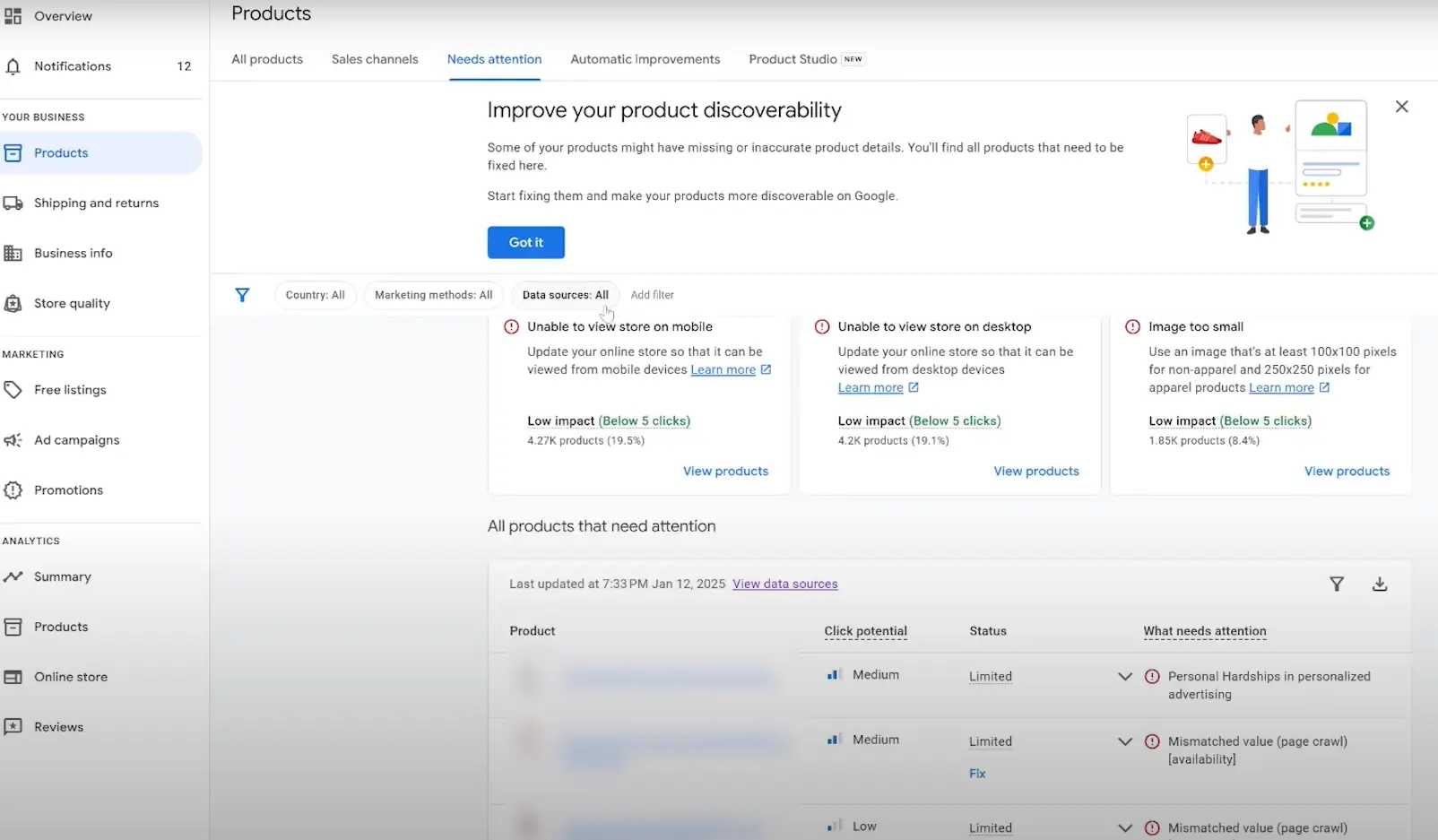
Task: Click the Summary trend line icon
Action: click(13, 576)
